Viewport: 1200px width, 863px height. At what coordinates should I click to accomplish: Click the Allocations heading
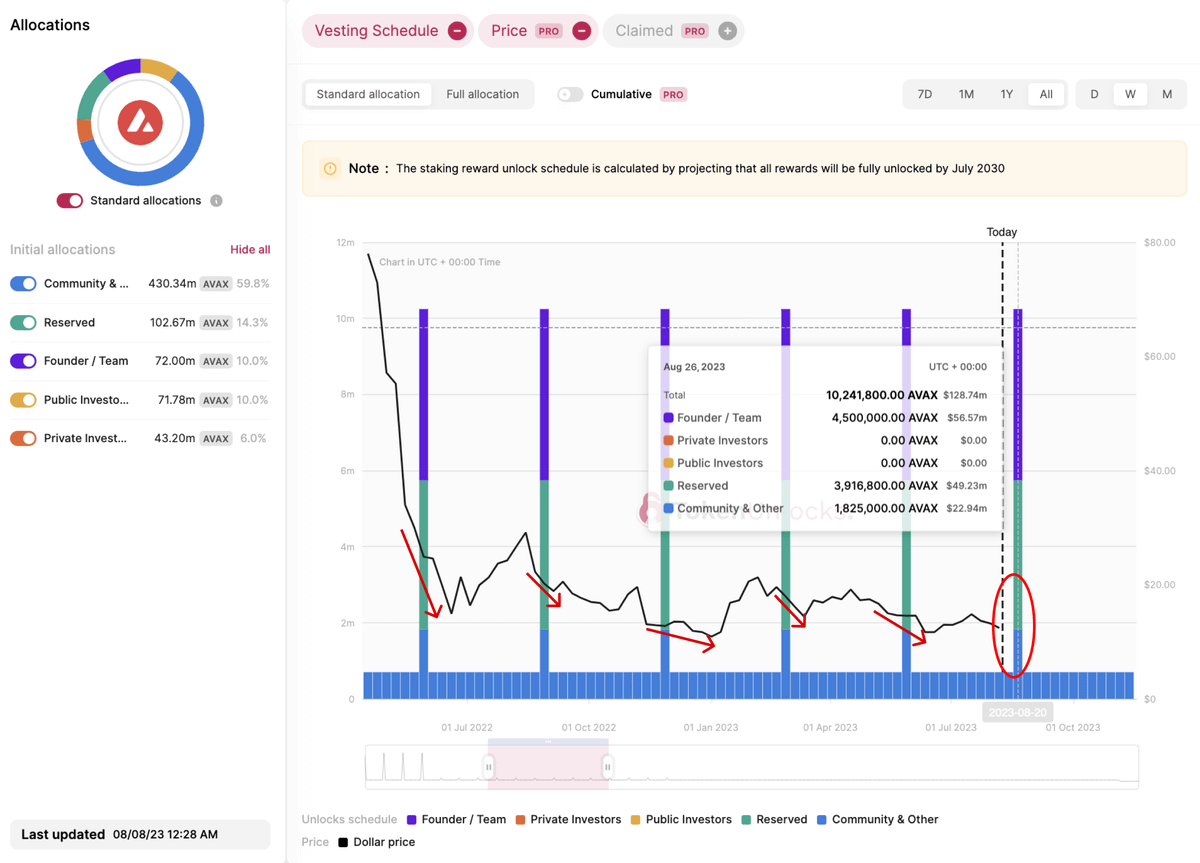50,25
